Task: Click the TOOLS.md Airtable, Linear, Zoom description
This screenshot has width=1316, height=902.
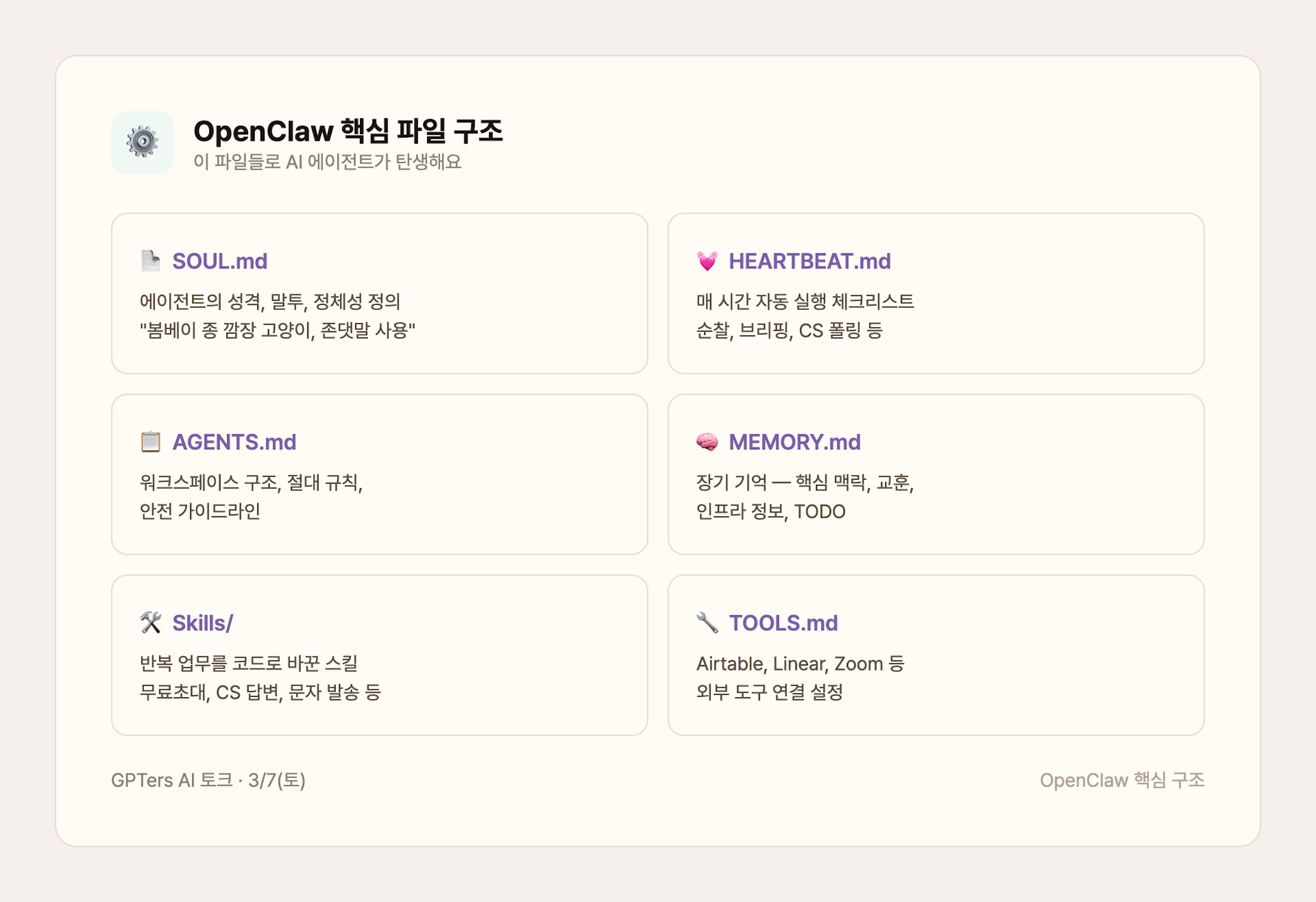Action: pos(800,664)
